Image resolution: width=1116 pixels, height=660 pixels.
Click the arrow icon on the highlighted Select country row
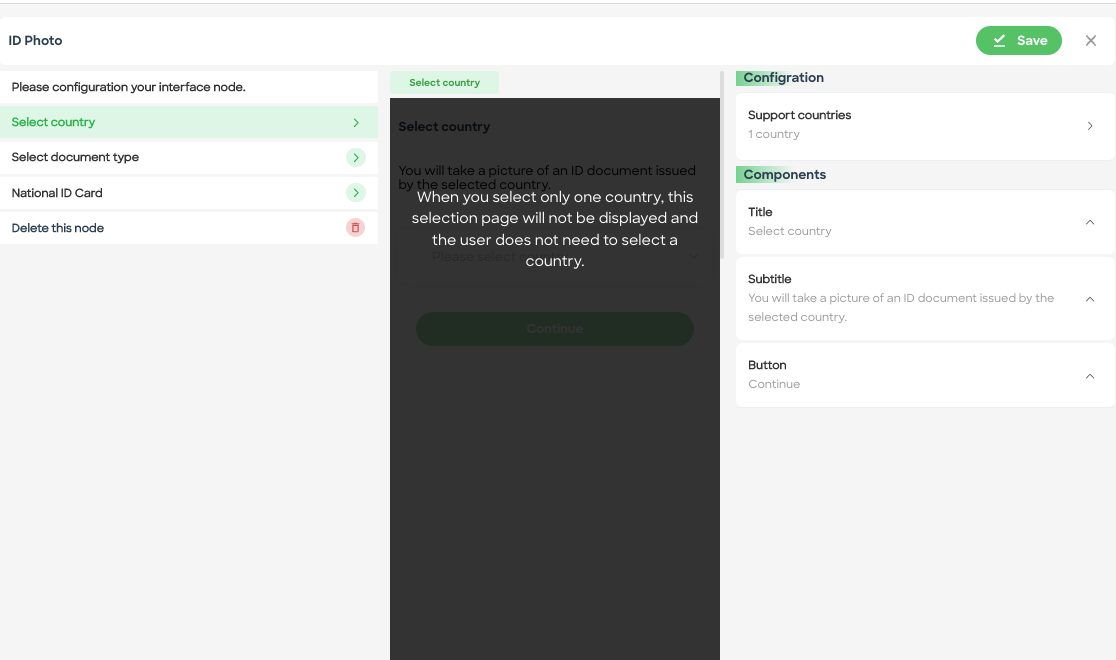(x=356, y=121)
